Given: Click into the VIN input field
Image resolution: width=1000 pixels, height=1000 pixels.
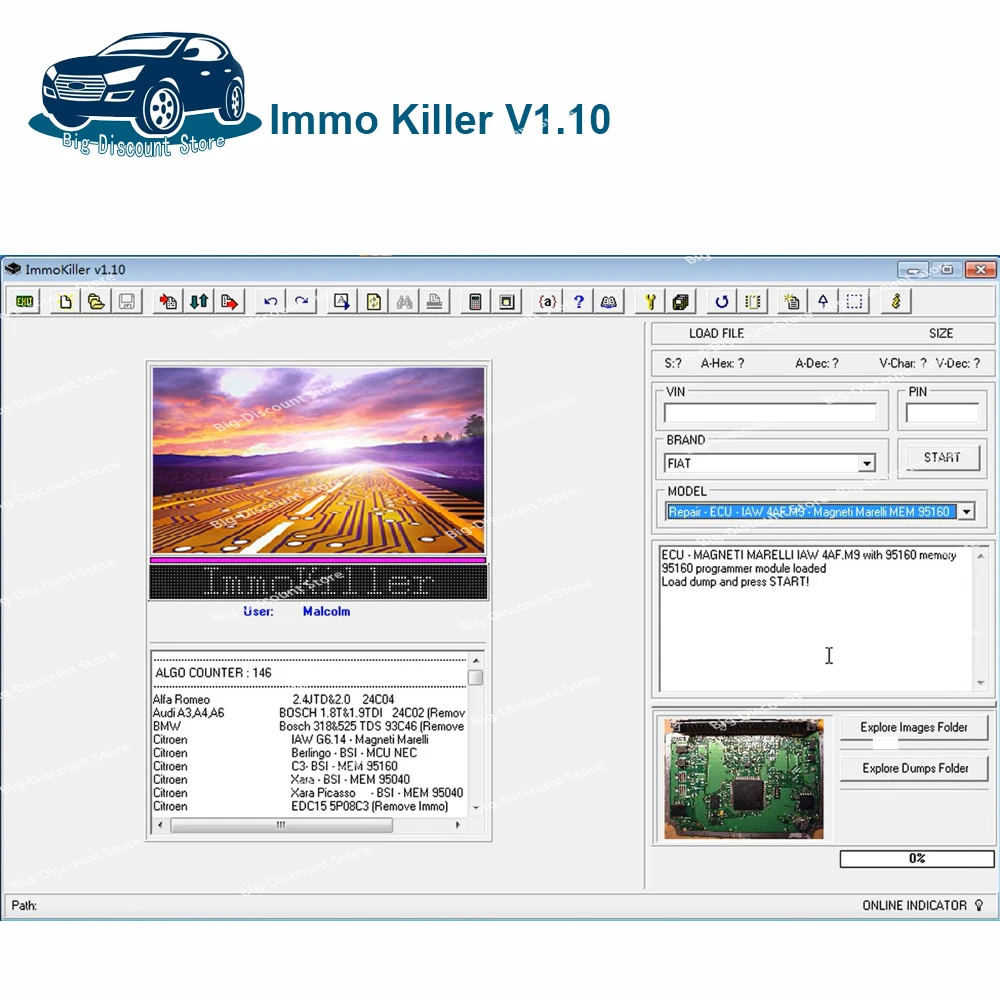Looking at the screenshot, I should (770, 413).
